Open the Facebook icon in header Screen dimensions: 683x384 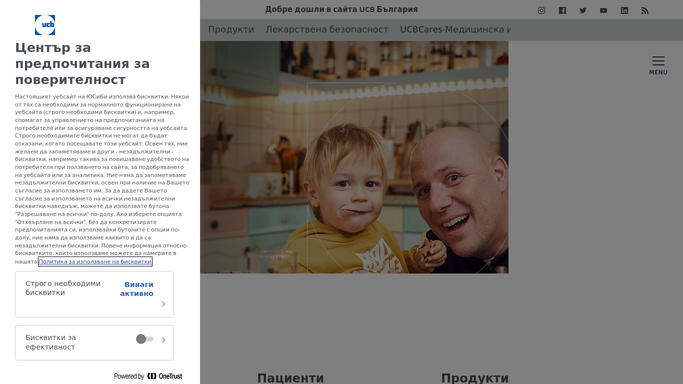(562, 10)
